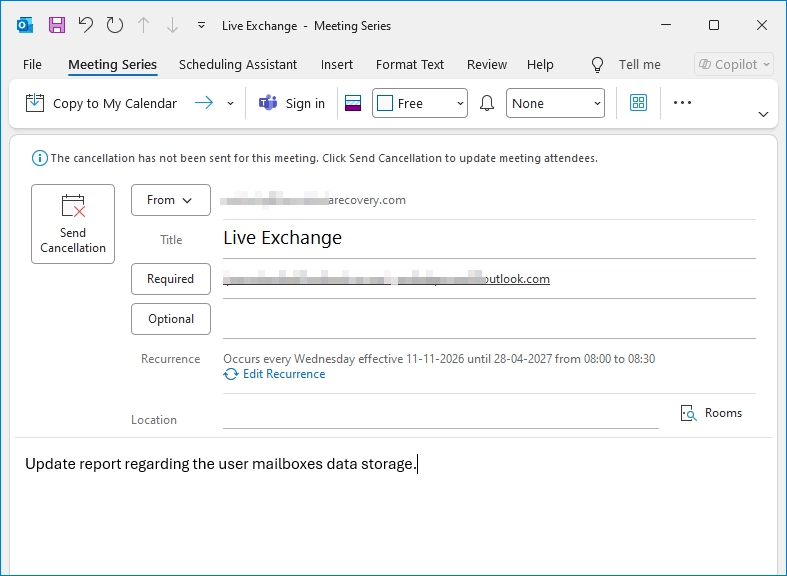Click the Required attendees button

tap(171, 278)
